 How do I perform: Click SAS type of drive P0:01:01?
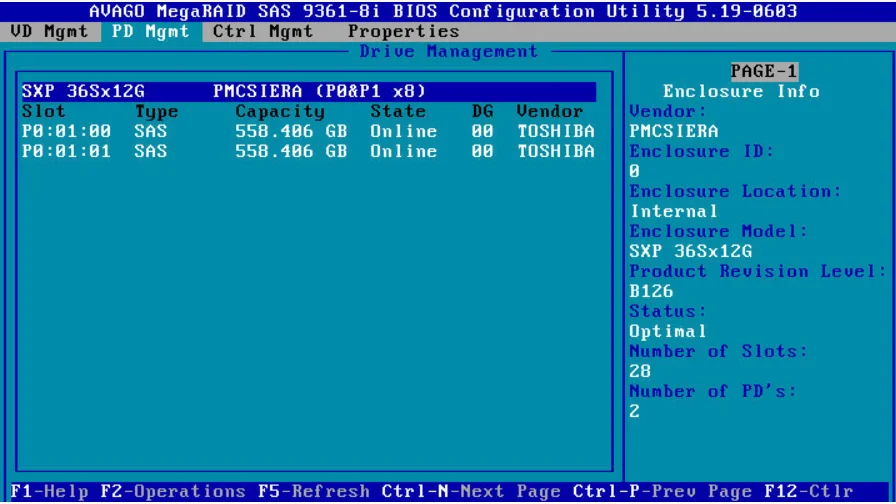click(x=151, y=151)
